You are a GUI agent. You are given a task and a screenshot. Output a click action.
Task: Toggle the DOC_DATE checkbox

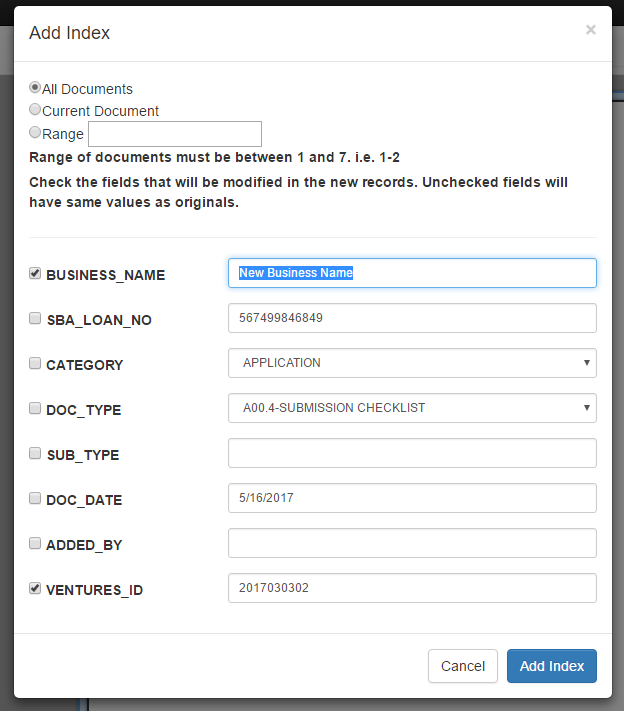click(x=35, y=498)
